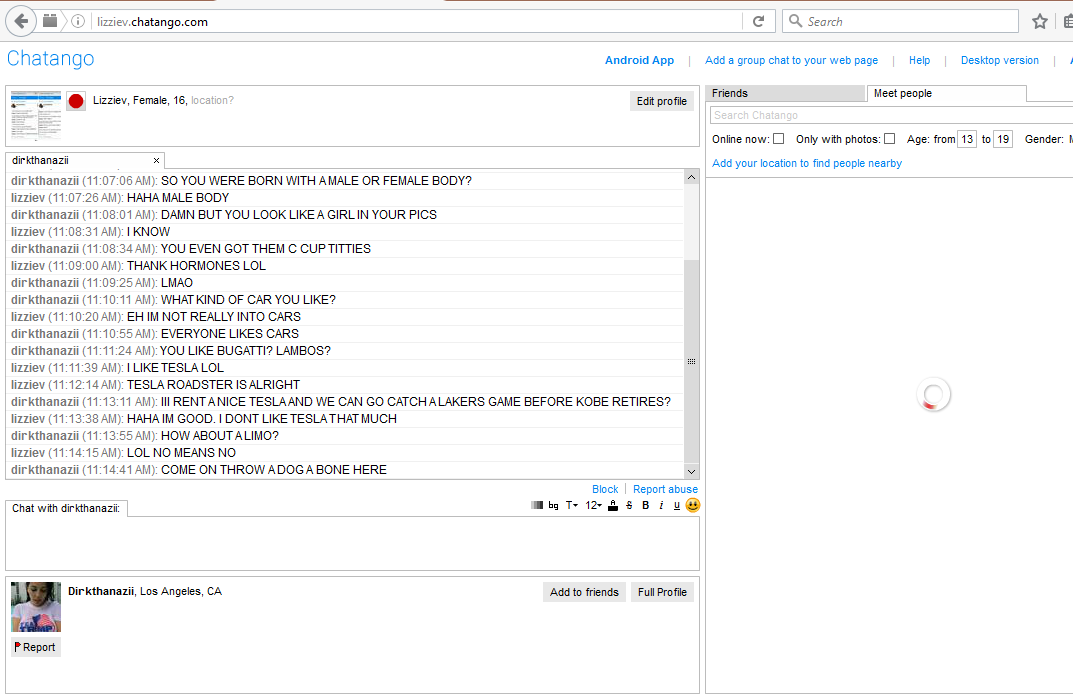
Task: Click the Edit profile button
Action: (x=662, y=101)
